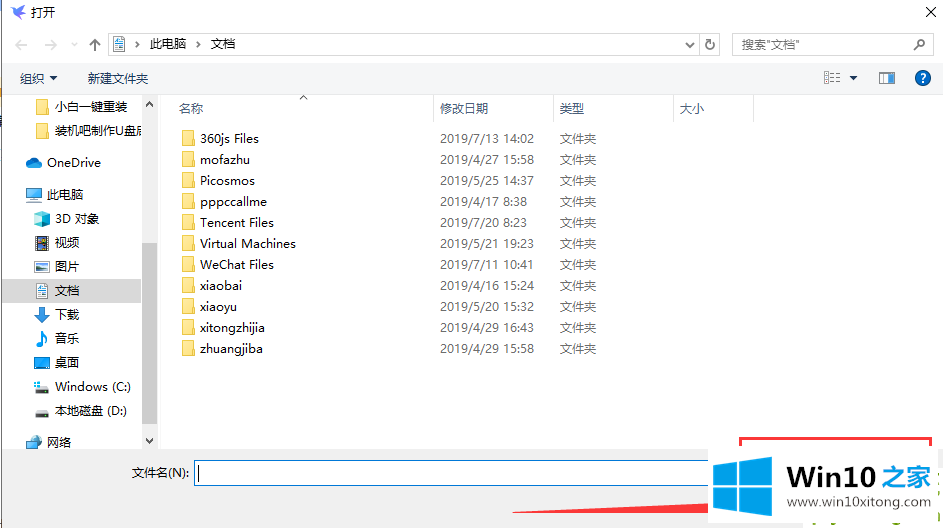Open the view options dropdown arrow
This screenshot has height=528, width=943.
click(853, 78)
